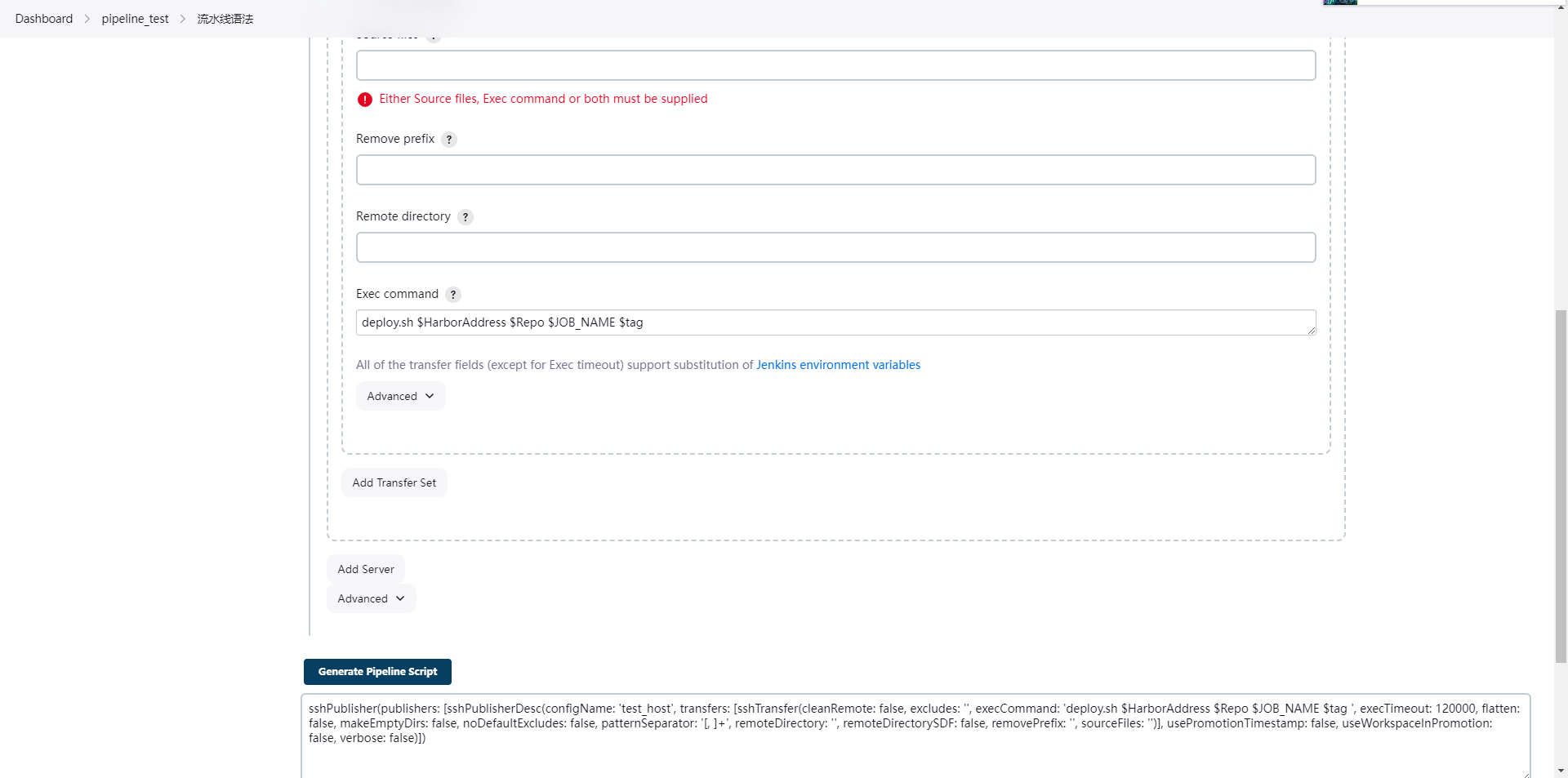The height and width of the screenshot is (778, 1568).
Task: Click into the Remove prefix input
Action: [x=835, y=170]
